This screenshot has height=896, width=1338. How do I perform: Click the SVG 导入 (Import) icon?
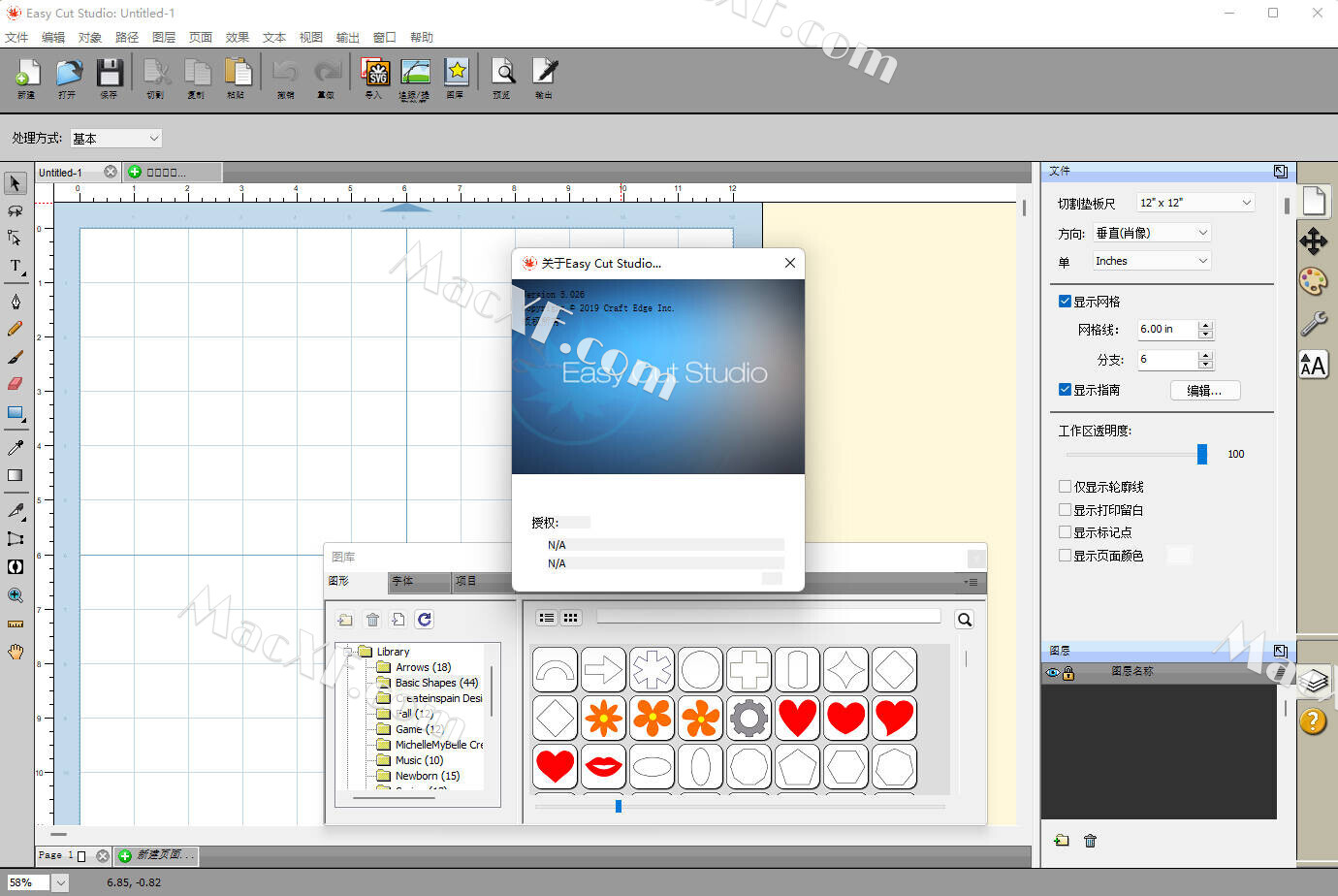click(x=374, y=74)
